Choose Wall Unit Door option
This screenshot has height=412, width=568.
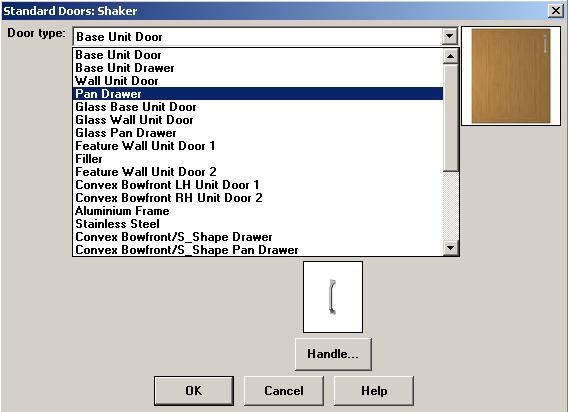pos(258,81)
